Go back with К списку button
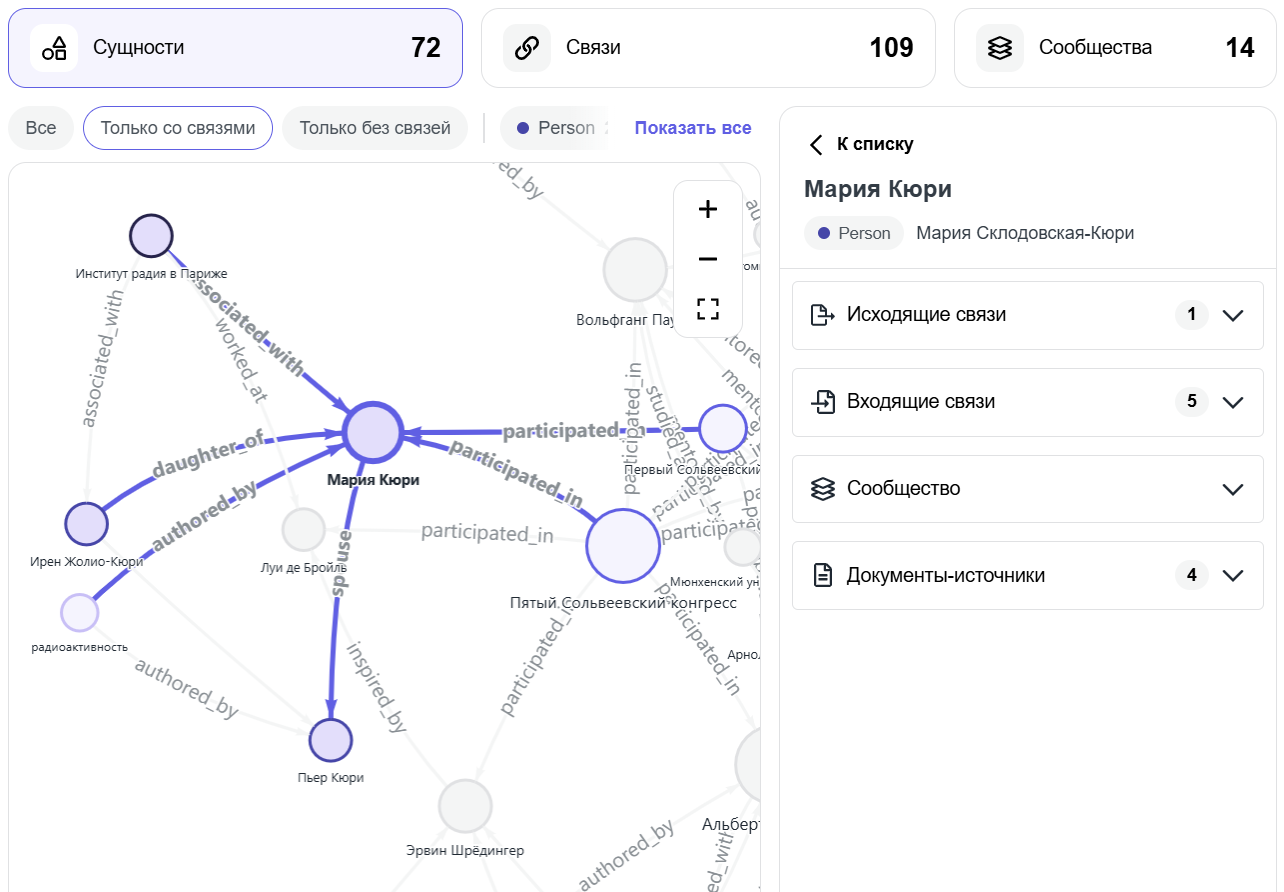This screenshot has height=892, width=1284. [x=861, y=144]
